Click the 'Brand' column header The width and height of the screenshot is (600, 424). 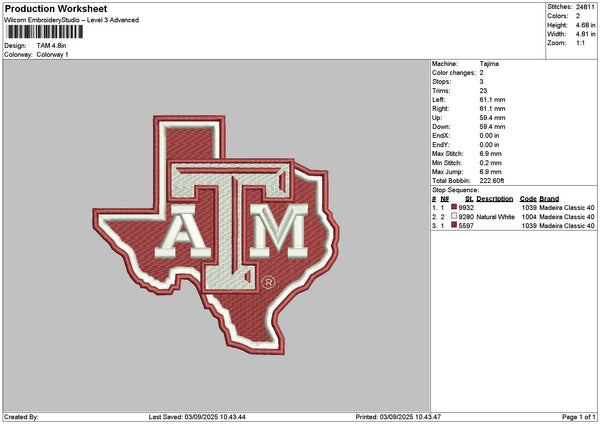pos(549,199)
